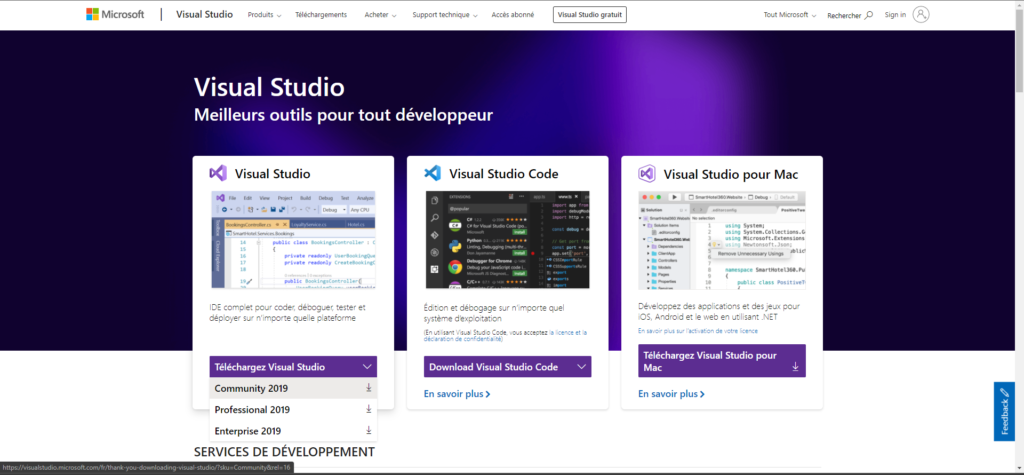Select Enterprise 2019 from the list
Screen dimensions: 1024x475
(x=293, y=431)
